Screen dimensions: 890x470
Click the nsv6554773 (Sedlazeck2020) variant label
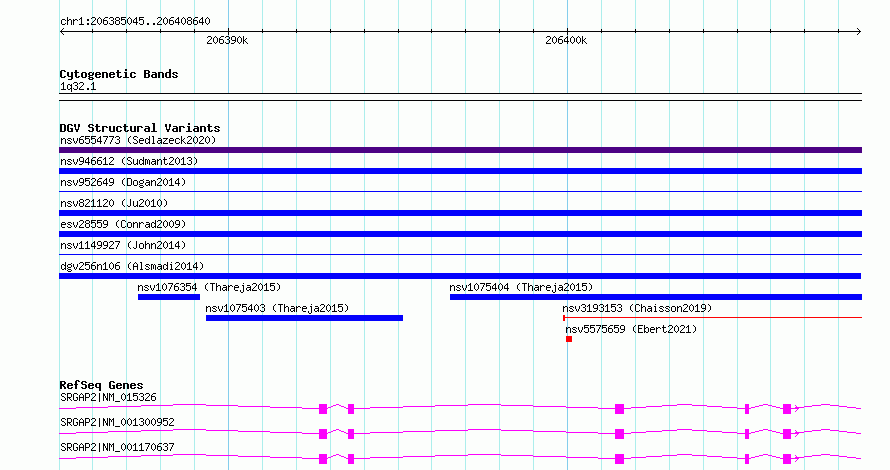pos(138,140)
